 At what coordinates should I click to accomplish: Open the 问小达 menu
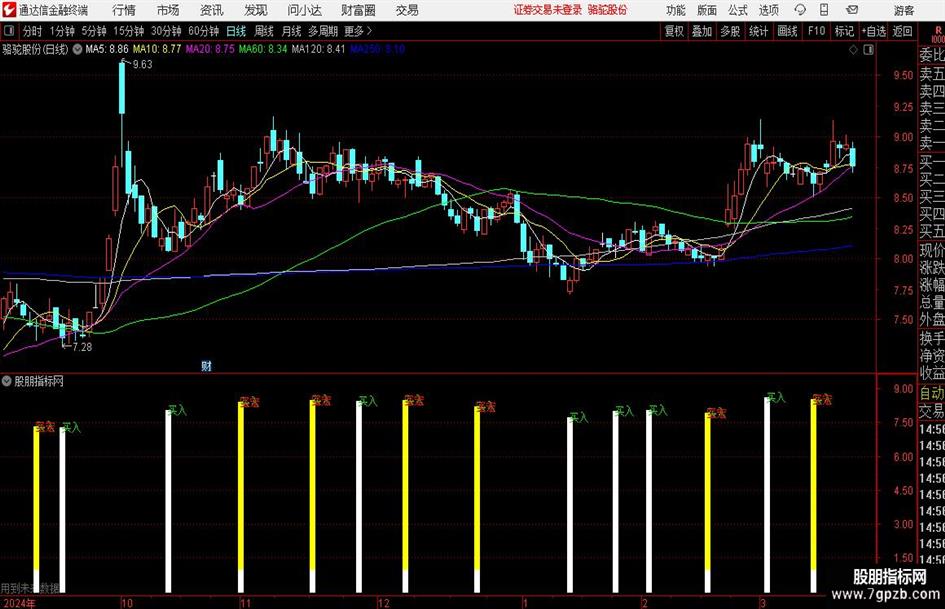(x=304, y=10)
